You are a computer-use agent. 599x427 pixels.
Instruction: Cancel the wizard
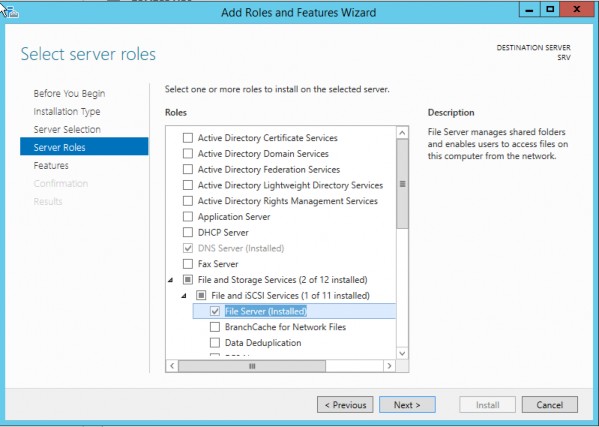point(550,405)
